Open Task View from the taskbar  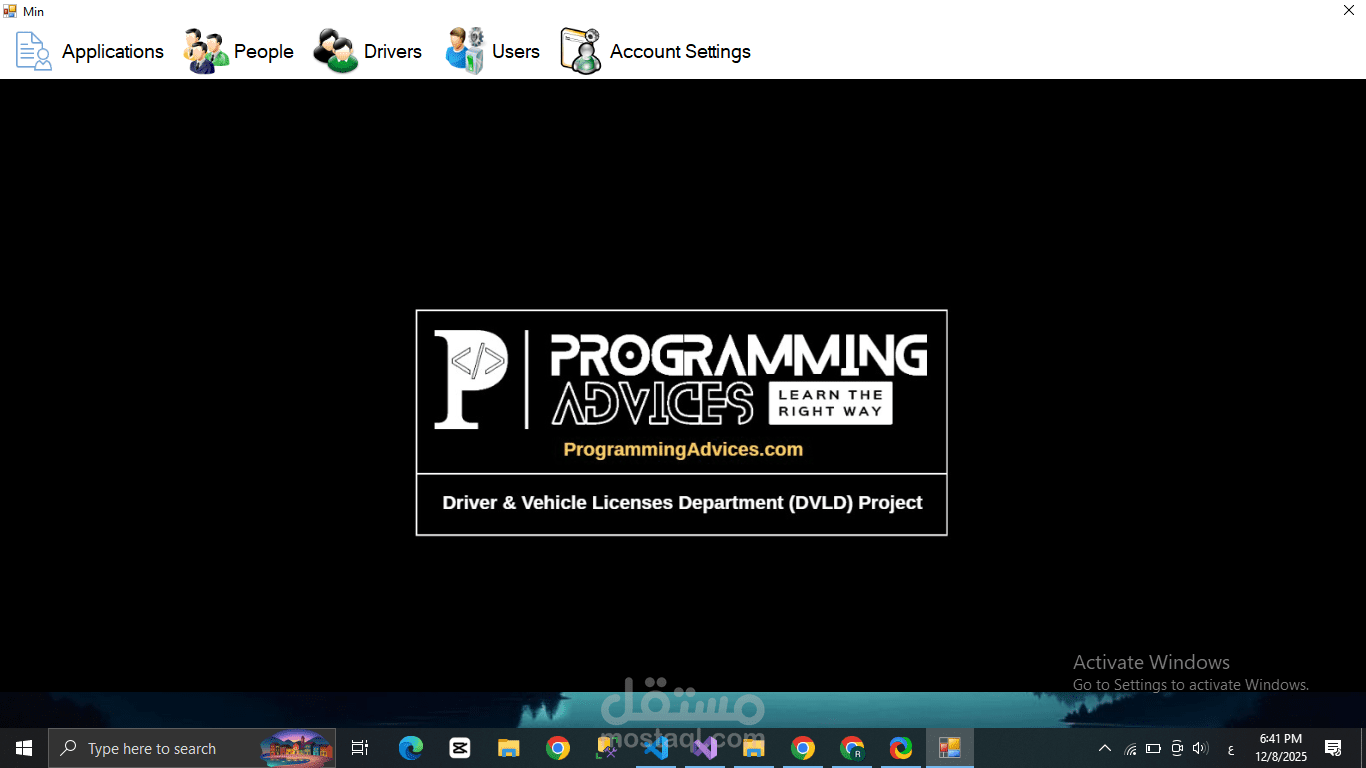(360, 748)
